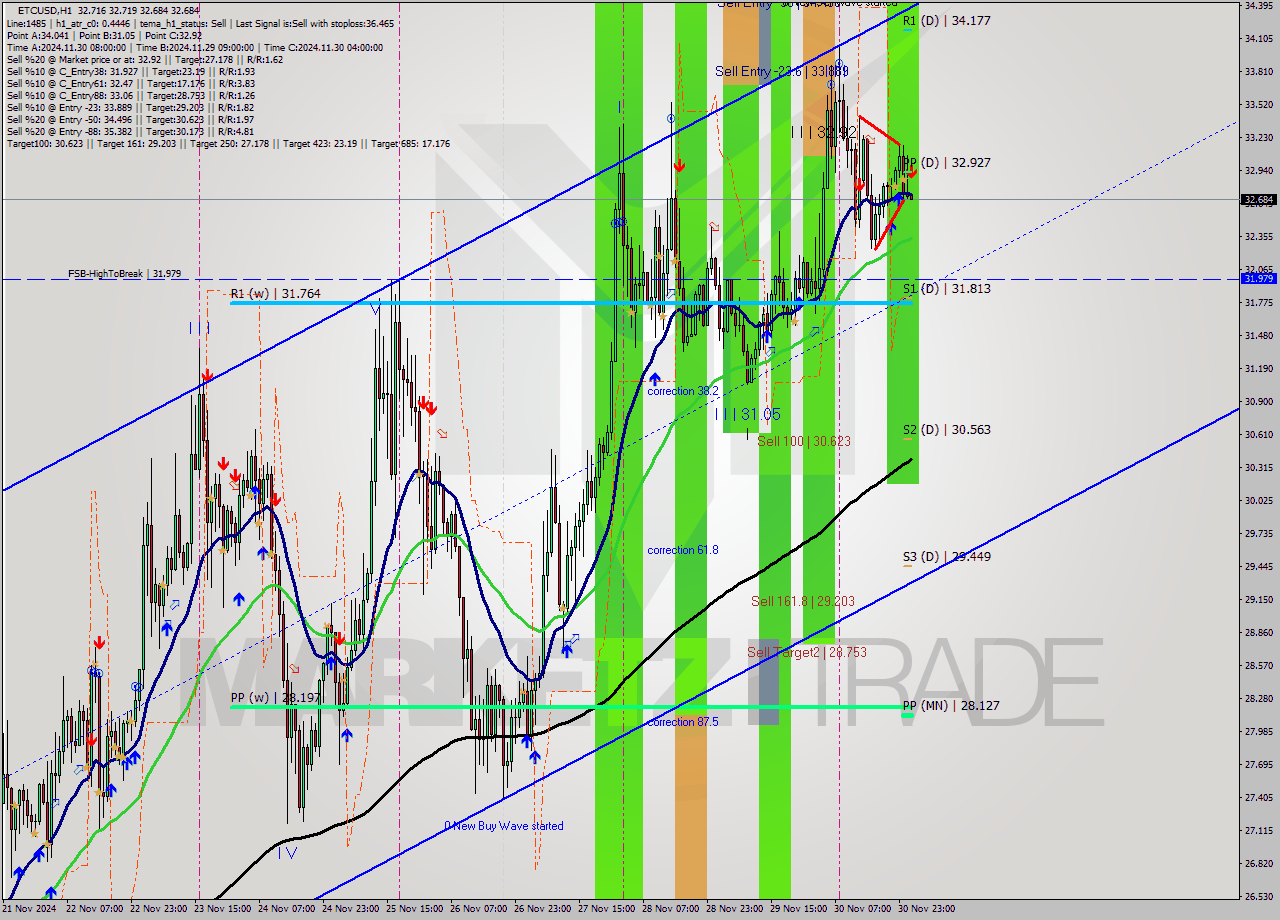The height and width of the screenshot is (920, 1280).
Task: Select the S3 (D) | 29.449 support label
Action: [x=946, y=556]
